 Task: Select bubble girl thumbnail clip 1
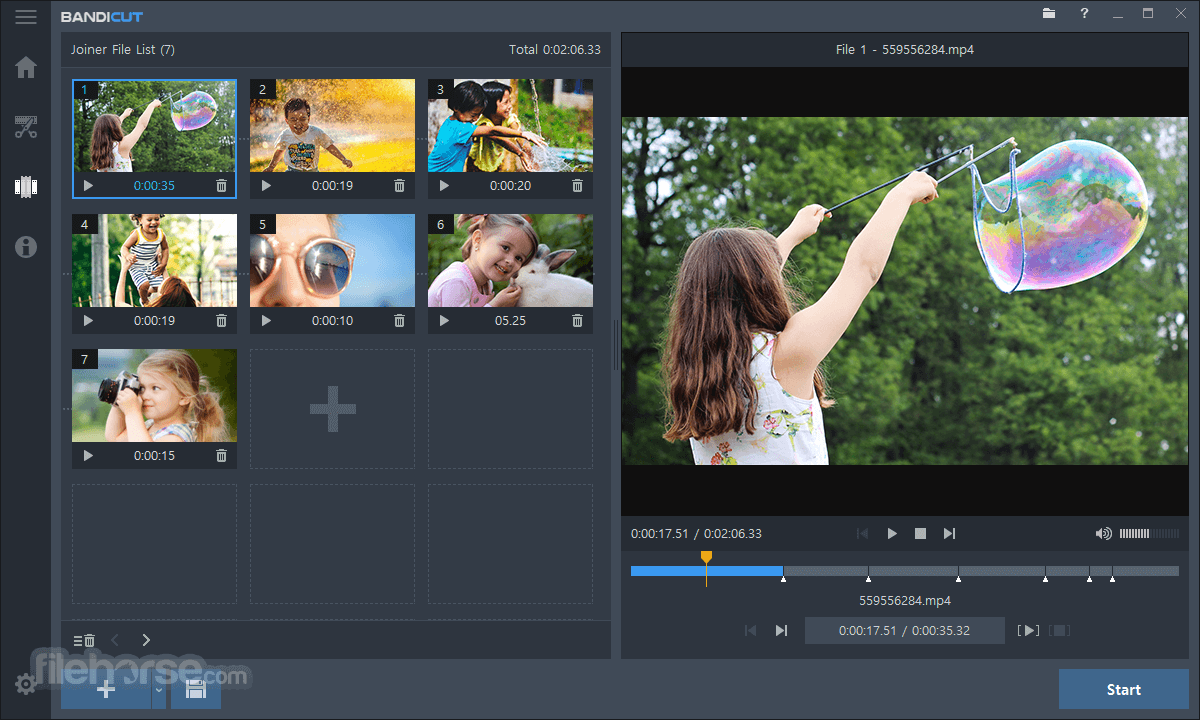154,126
